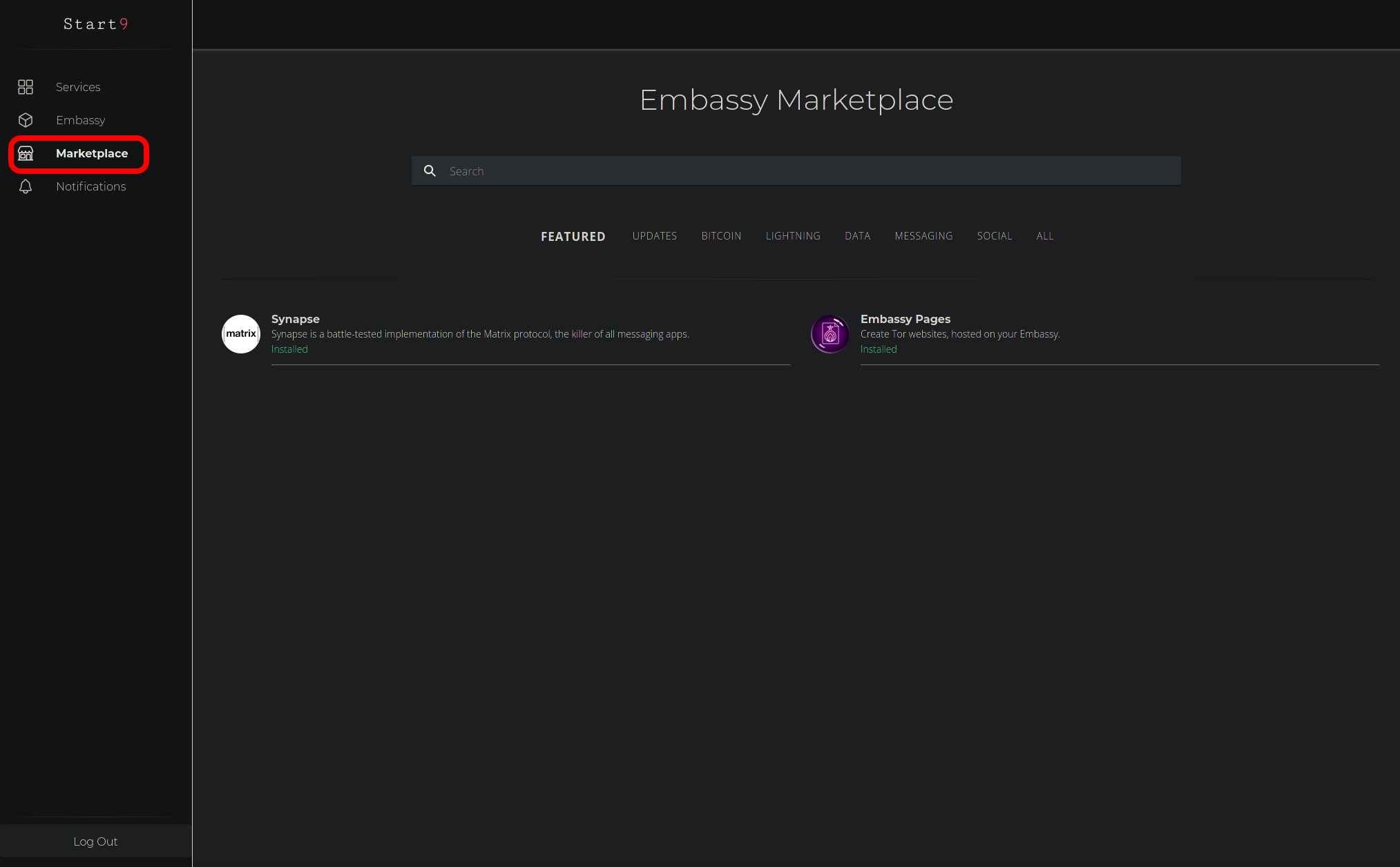Show the LIGHTNING category
The height and width of the screenshot is (867, 1400).
pos(792,236)
